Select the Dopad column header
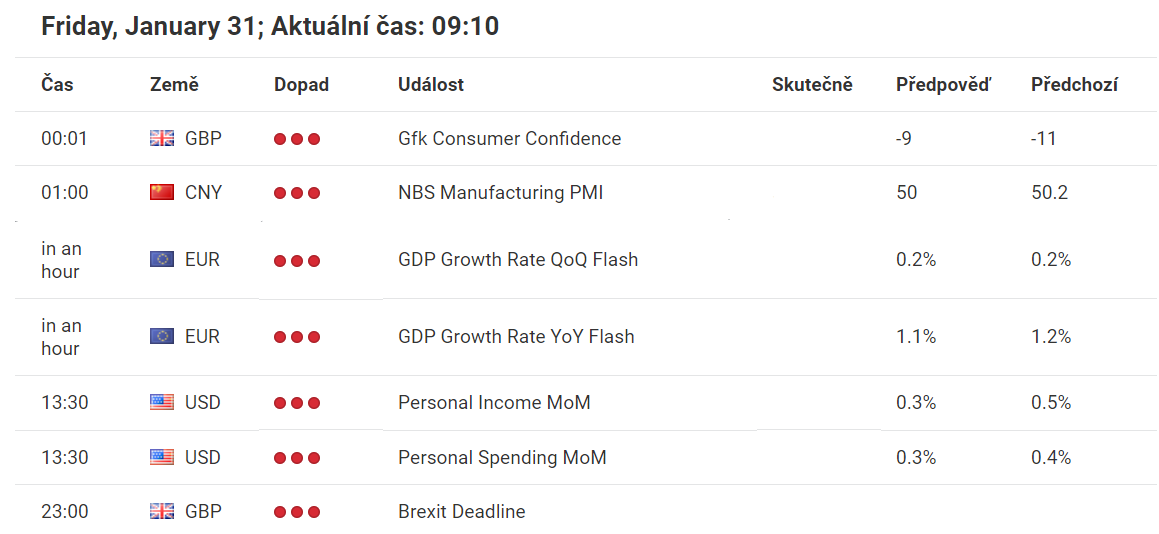Viewport: 1159px width, 534px height. (x=302, y=85)
